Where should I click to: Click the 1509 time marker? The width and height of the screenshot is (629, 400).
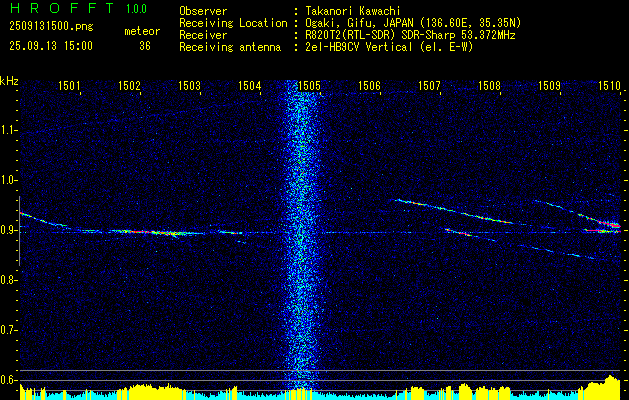550,85
